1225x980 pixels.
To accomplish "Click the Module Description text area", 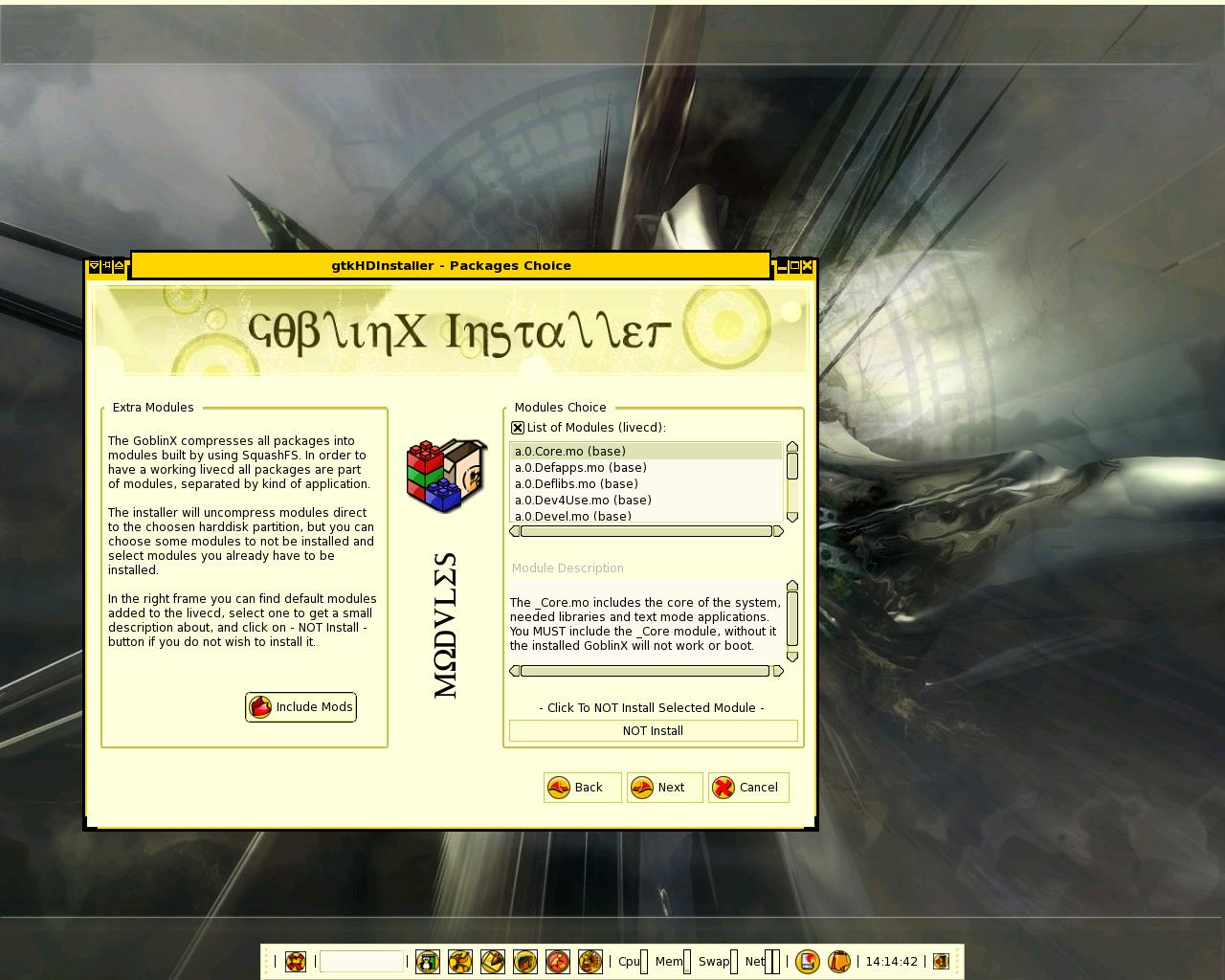I will pyautogui.click(x=646, y=620).
